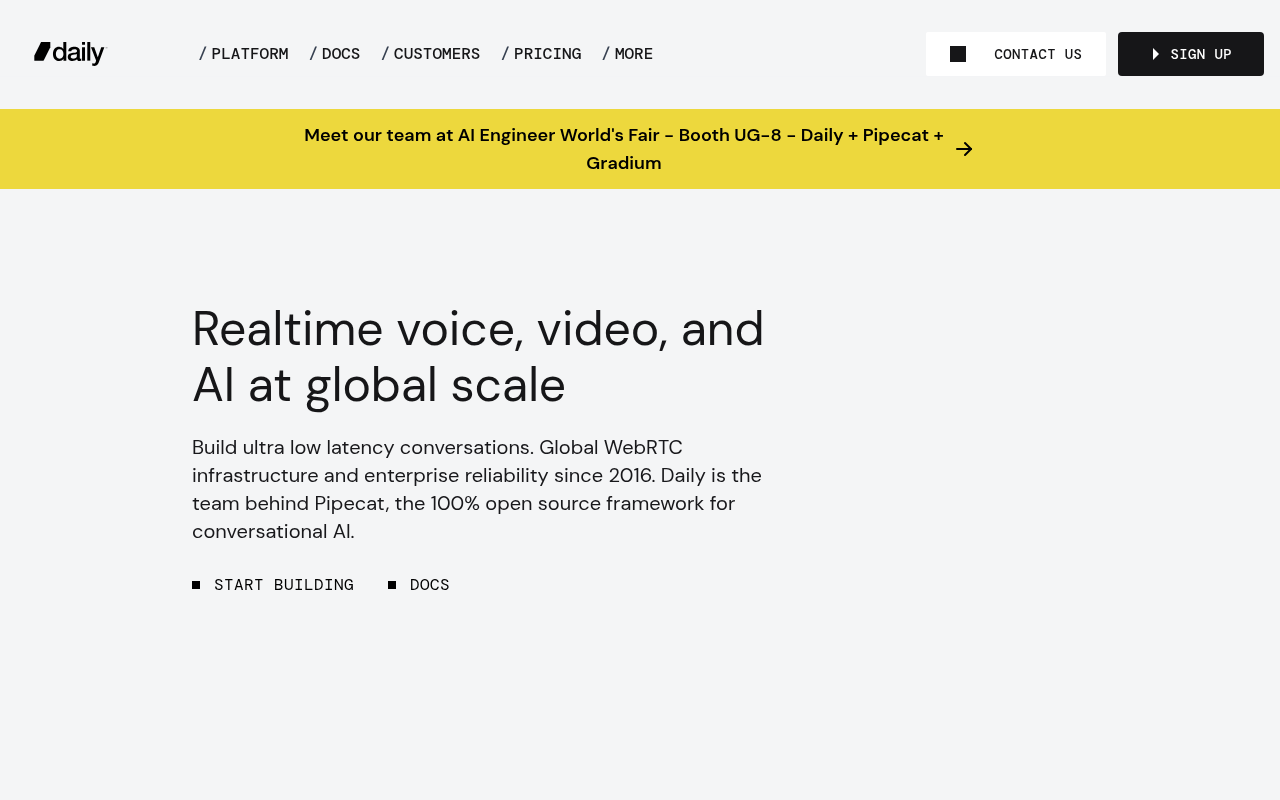Go to Docs in the navigation bar
Image resolution: width=1280 pixels, height=800 pixels.
pyautogui.click(x=335, y=54)
